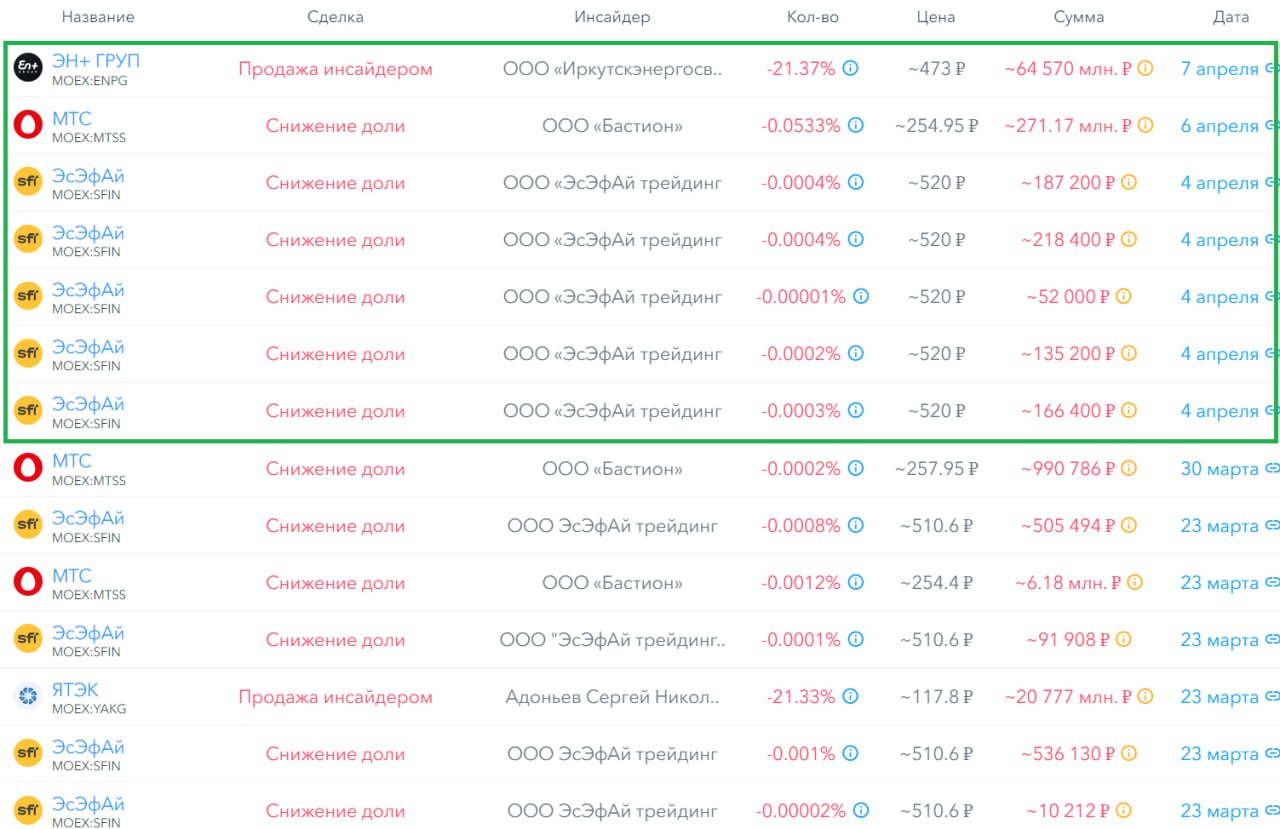Click coin icon beside ~20 777 млн. ₽
1280x829 pixels.
pos(1145,697)
